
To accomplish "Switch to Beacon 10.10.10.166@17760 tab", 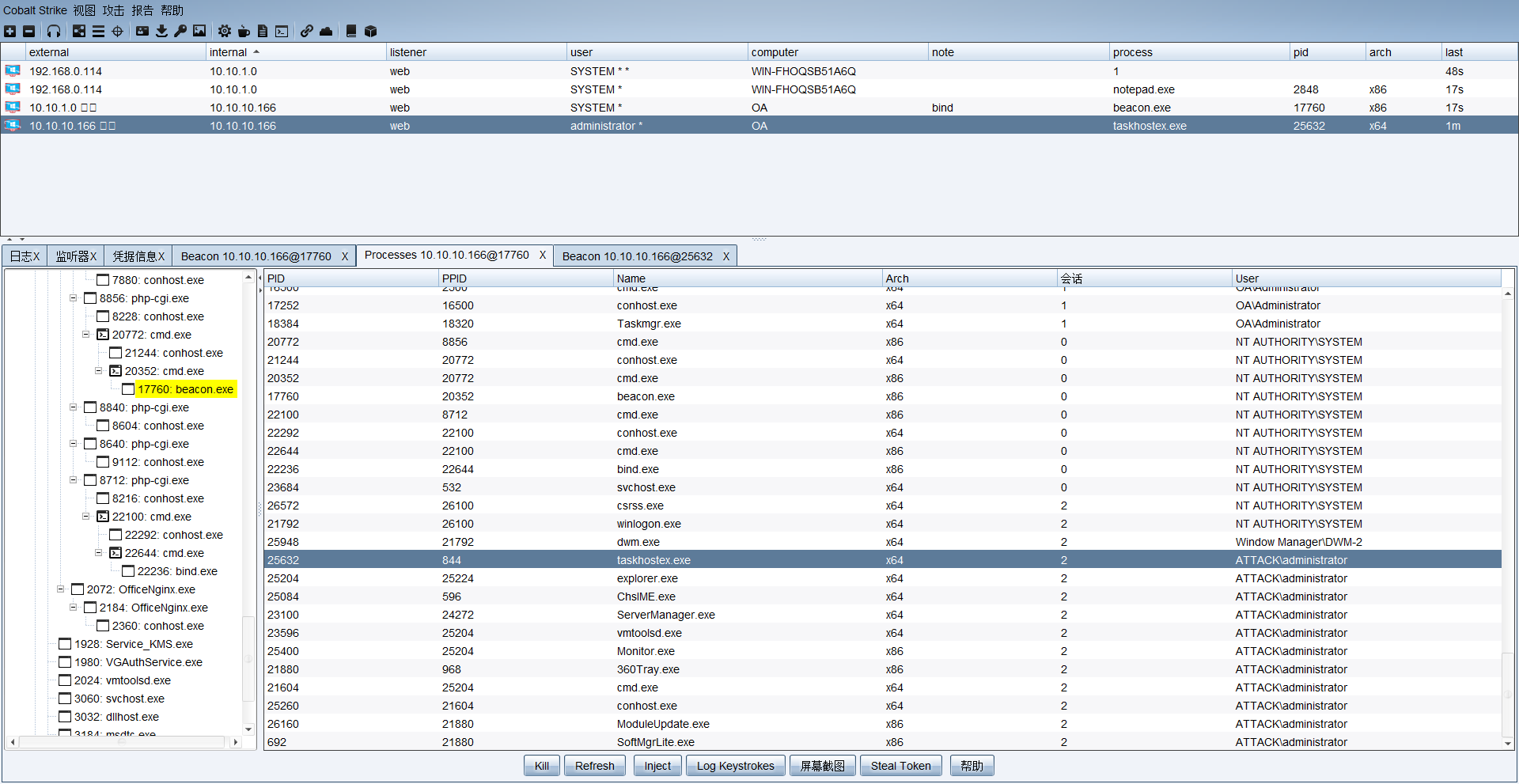I will pyautogui.click(x=256, y=256).
